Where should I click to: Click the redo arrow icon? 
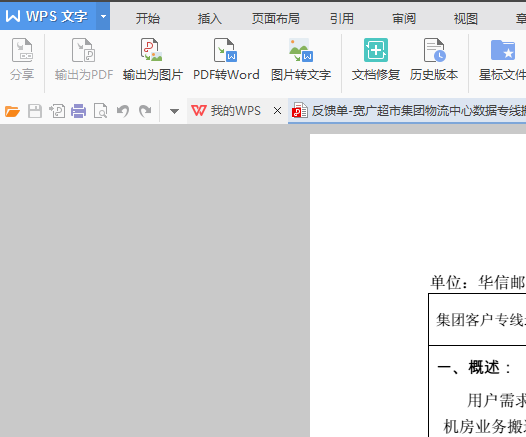pyautogui.click(x=145, y=111)
